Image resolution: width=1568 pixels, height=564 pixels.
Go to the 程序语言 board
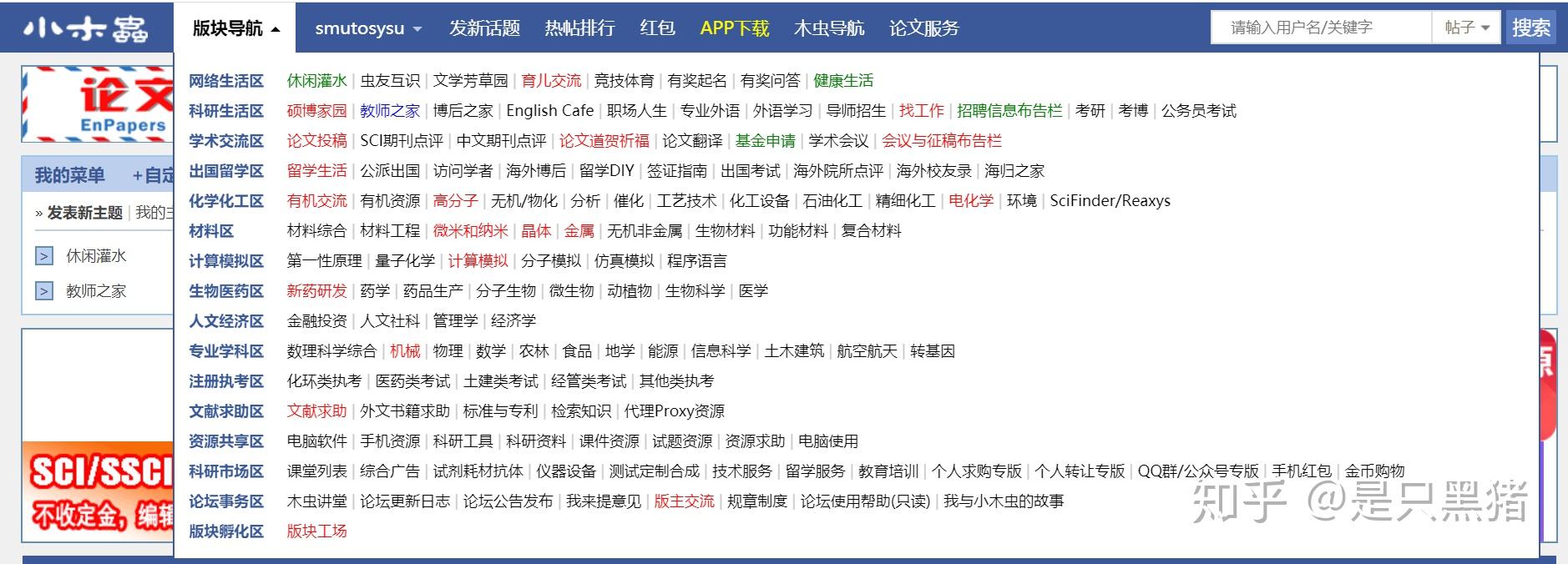[x=697, y=261]
